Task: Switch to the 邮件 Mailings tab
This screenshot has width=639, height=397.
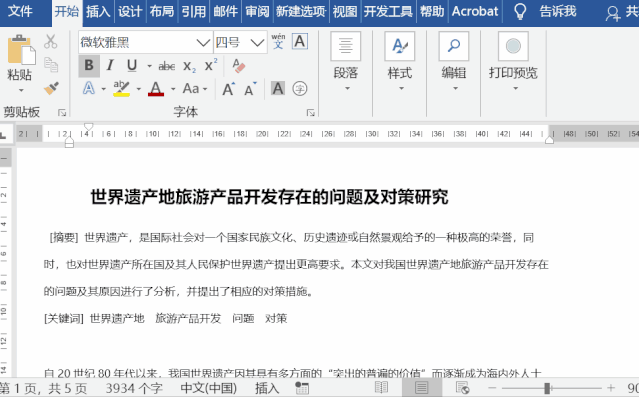Action: (225, 11)
